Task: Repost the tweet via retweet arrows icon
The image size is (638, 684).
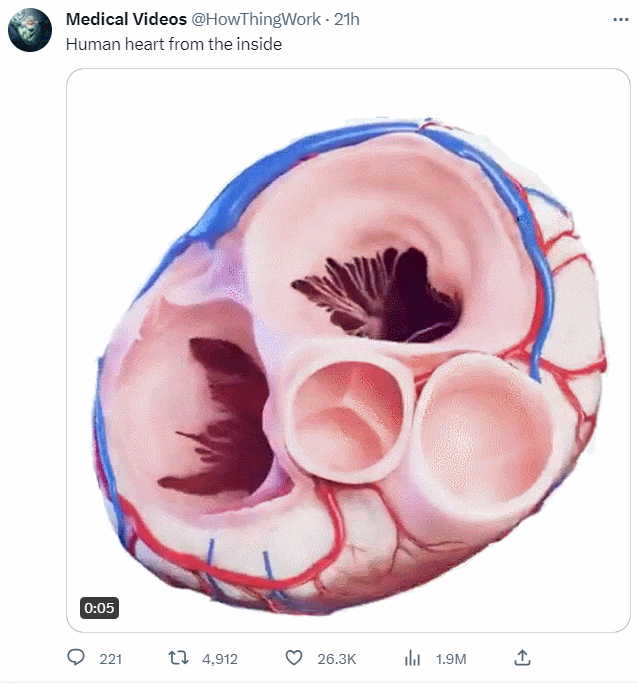Action: 178,658
